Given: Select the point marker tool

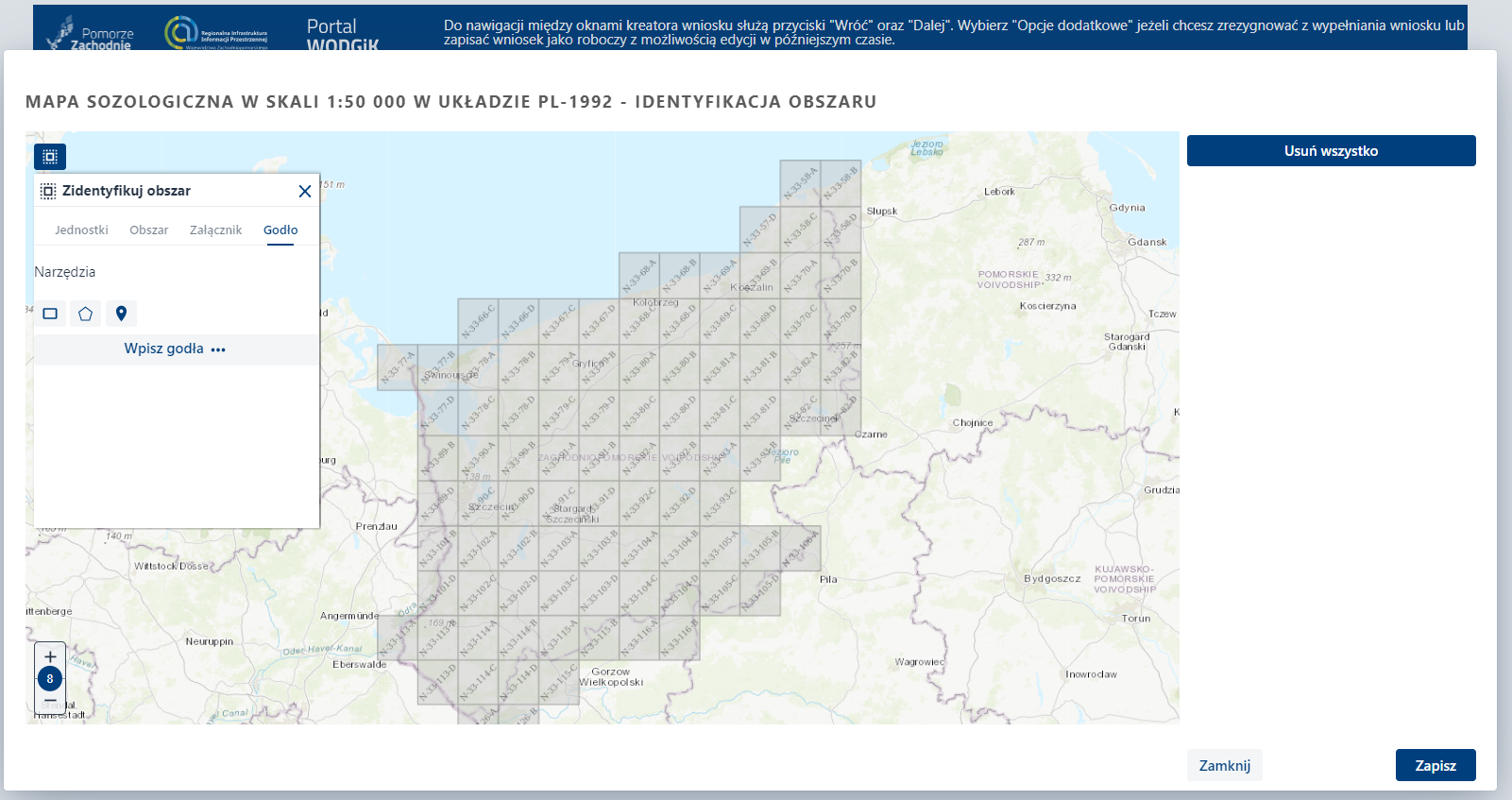Looking at the screenshot, I should [121, 314].
